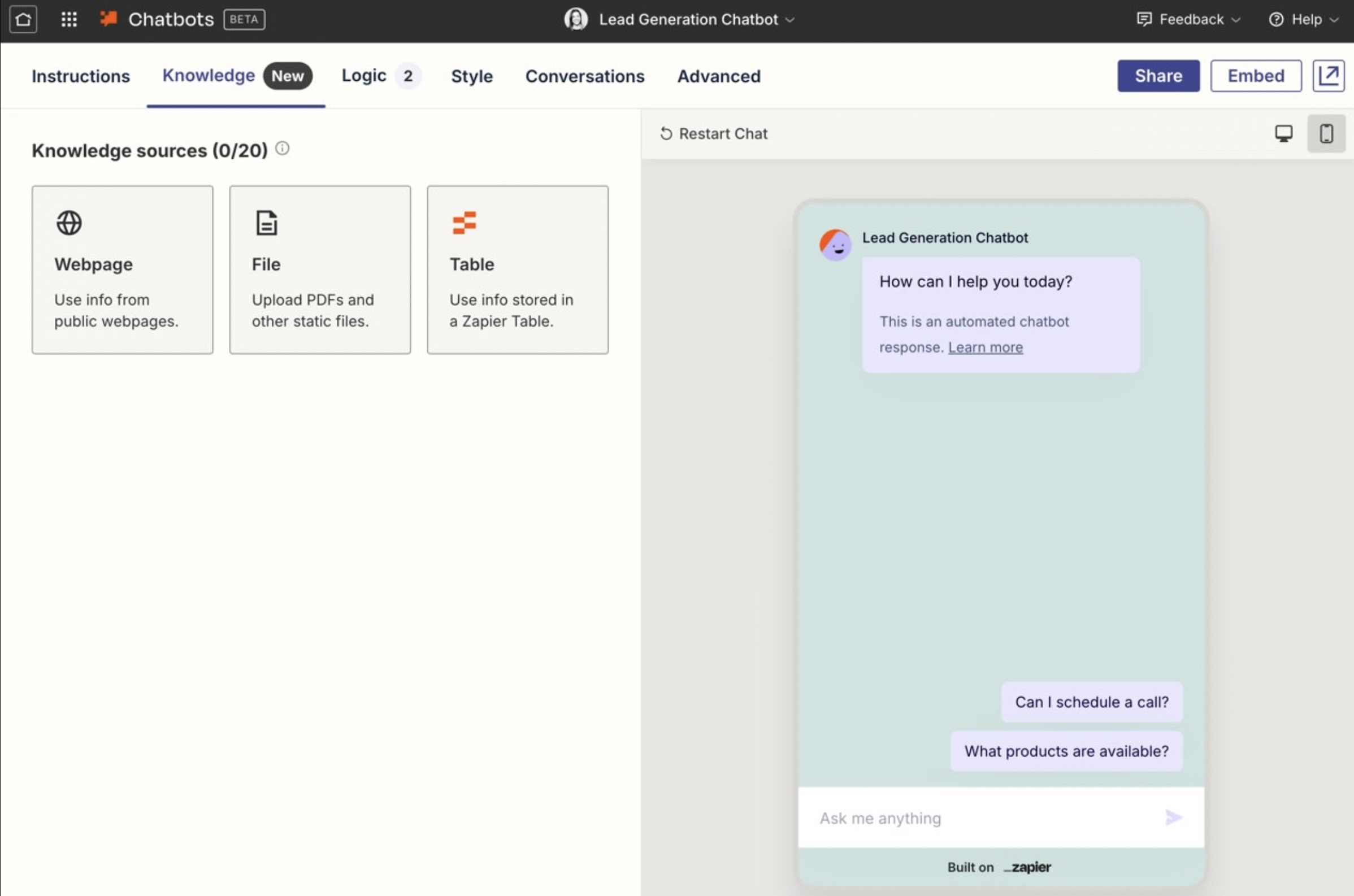
Task: Restart the chat preview
Action: (x=713, y=133)
